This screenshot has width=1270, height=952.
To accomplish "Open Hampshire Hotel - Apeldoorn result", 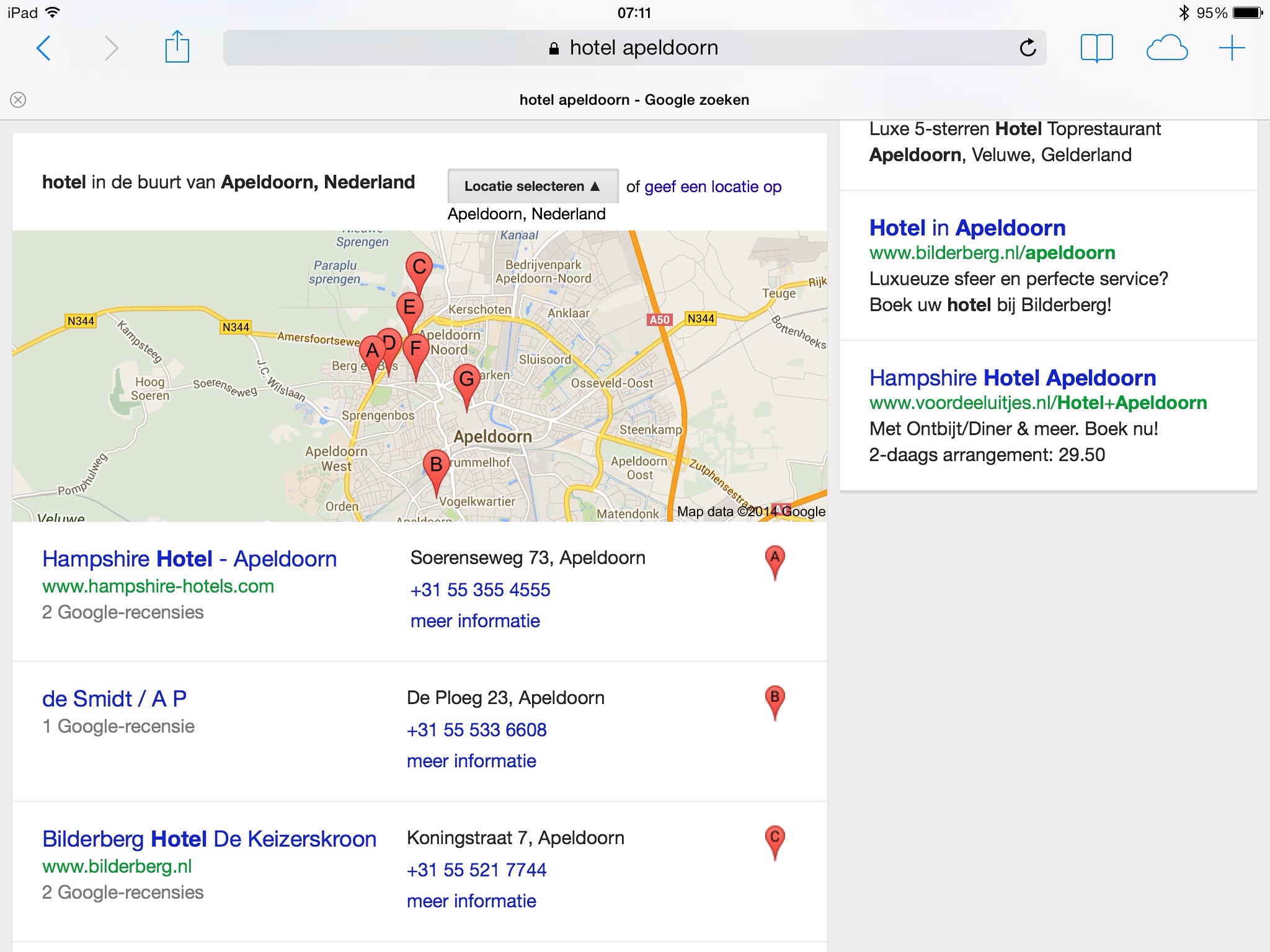I will 189,559.
